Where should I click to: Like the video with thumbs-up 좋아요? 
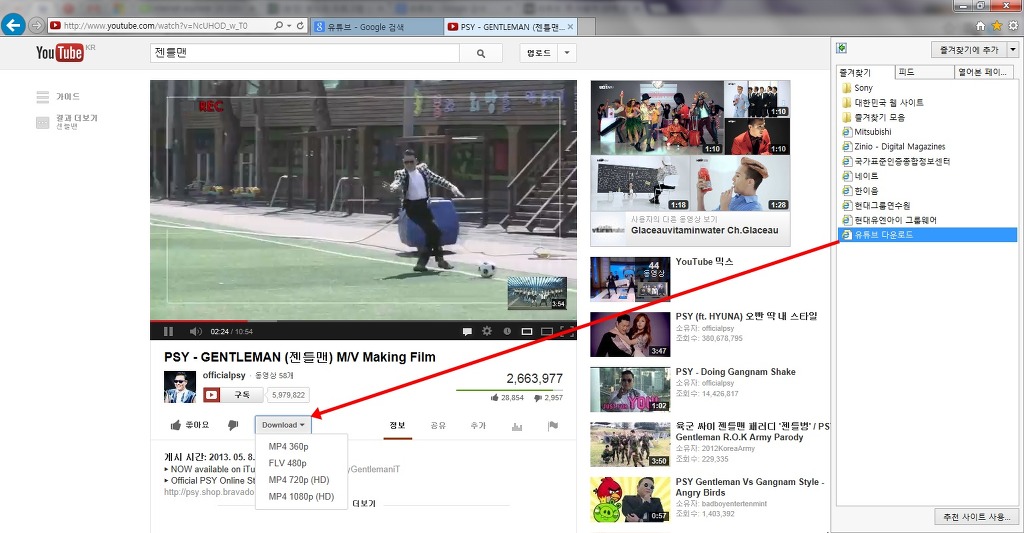pyautogui.click(x=189, y=425)
